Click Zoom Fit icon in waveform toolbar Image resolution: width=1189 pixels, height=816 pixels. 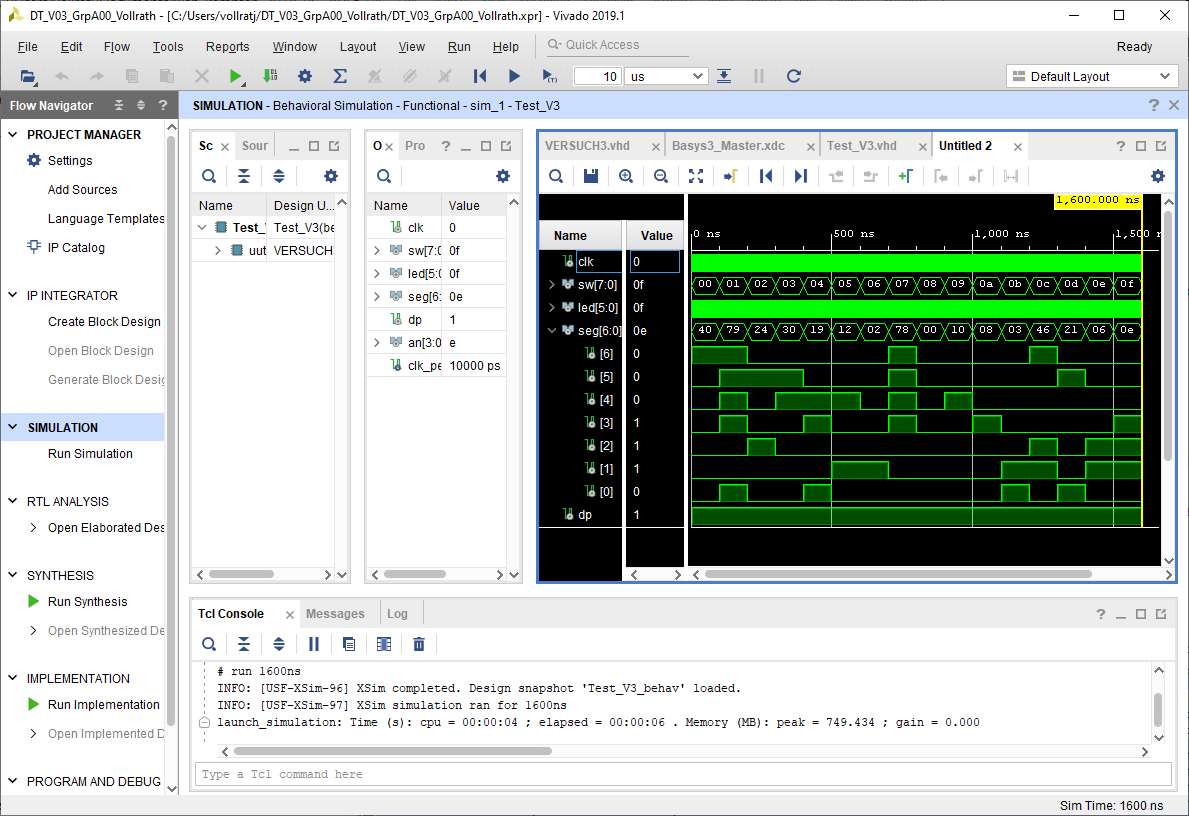696,176
